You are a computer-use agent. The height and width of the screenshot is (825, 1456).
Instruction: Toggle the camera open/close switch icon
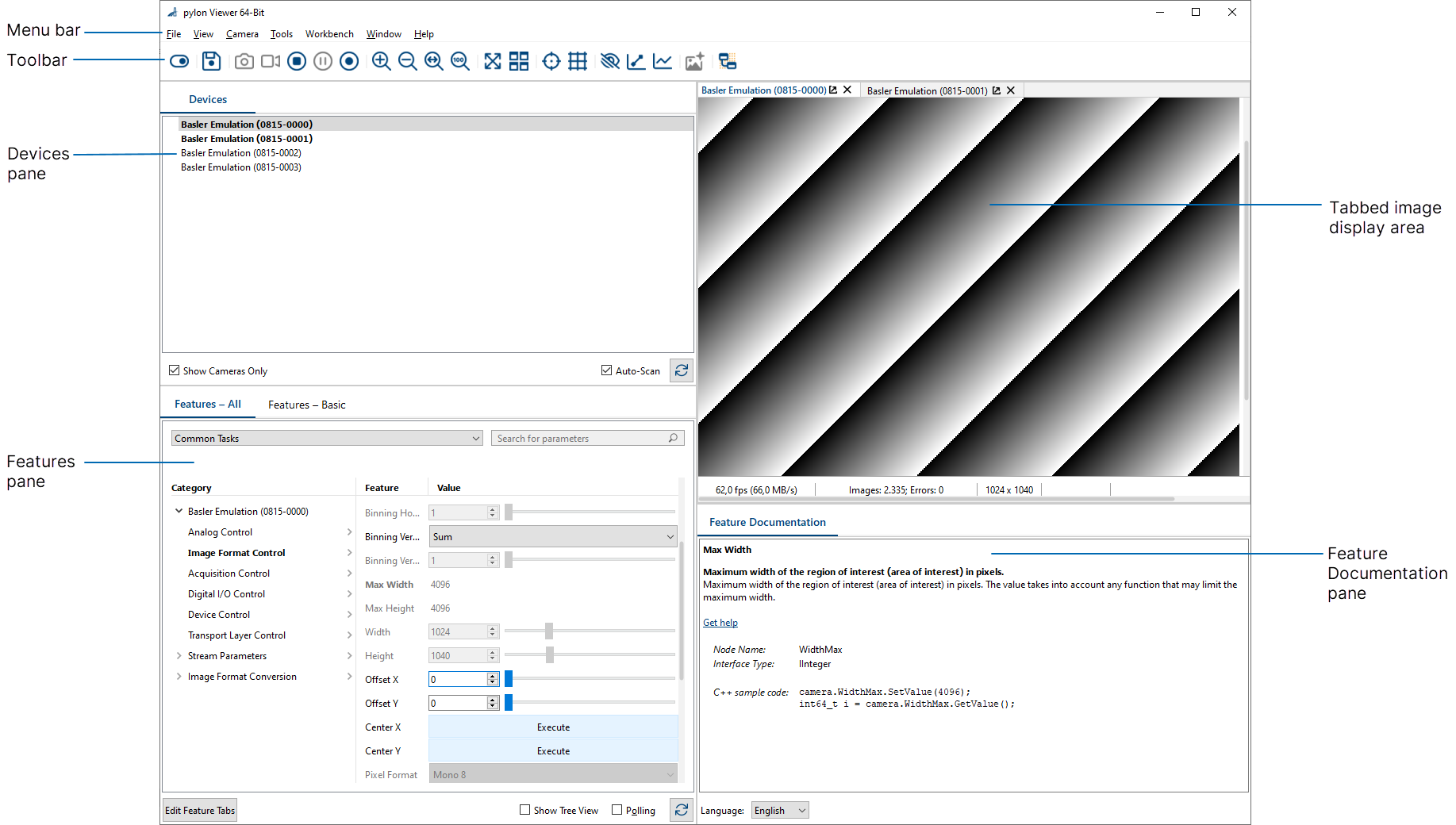(x=179, y=61)
